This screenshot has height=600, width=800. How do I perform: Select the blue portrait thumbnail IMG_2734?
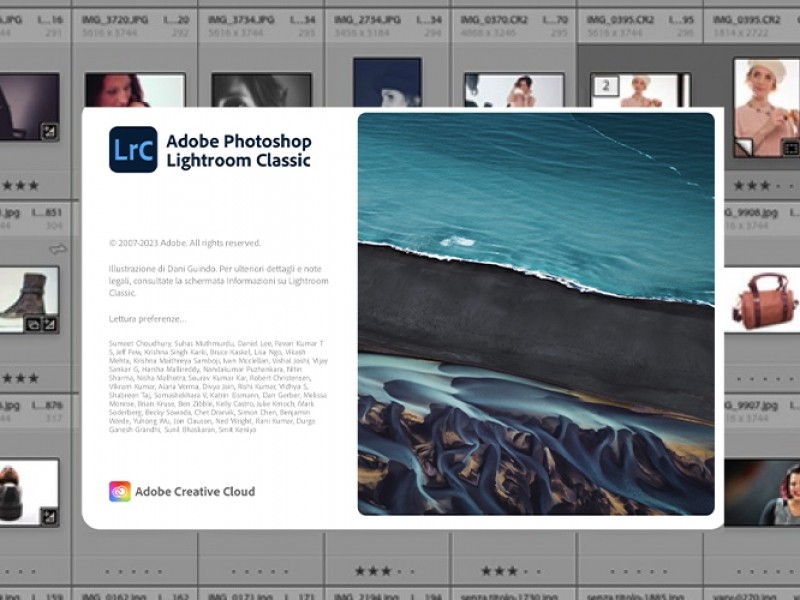point(387,83)
